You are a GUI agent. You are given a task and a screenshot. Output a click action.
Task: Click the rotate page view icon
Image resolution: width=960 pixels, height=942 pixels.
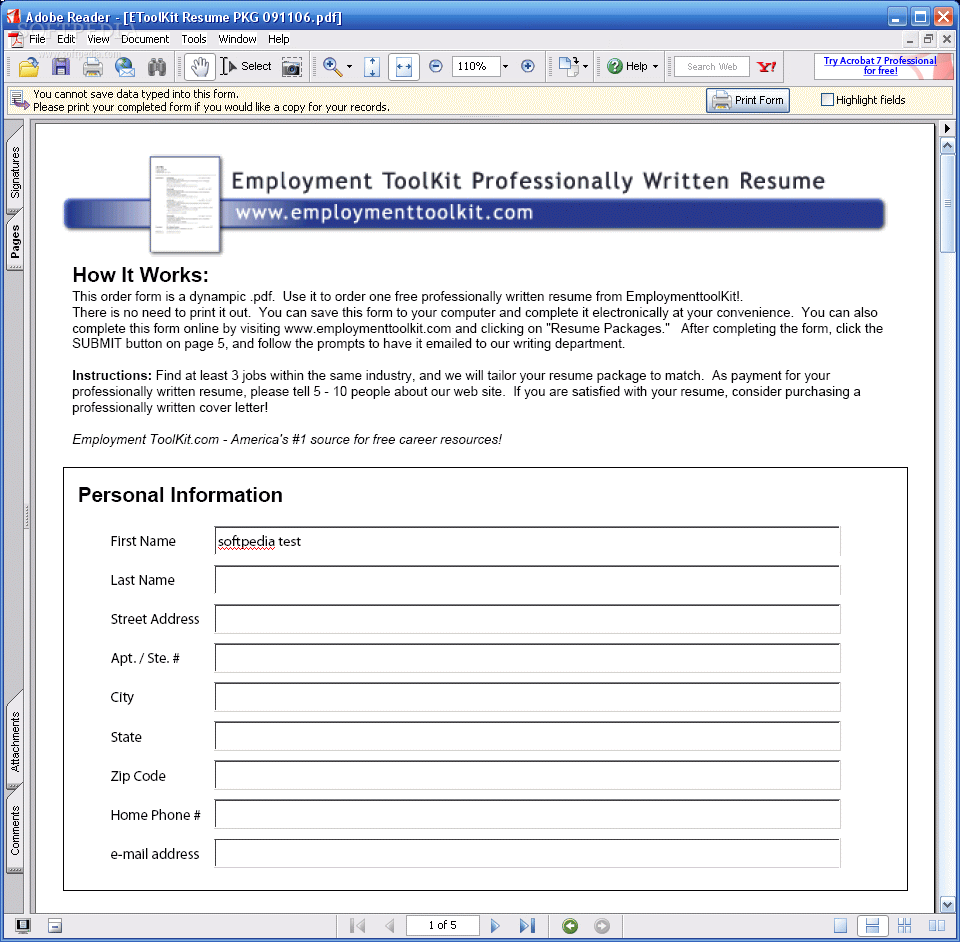569,67
